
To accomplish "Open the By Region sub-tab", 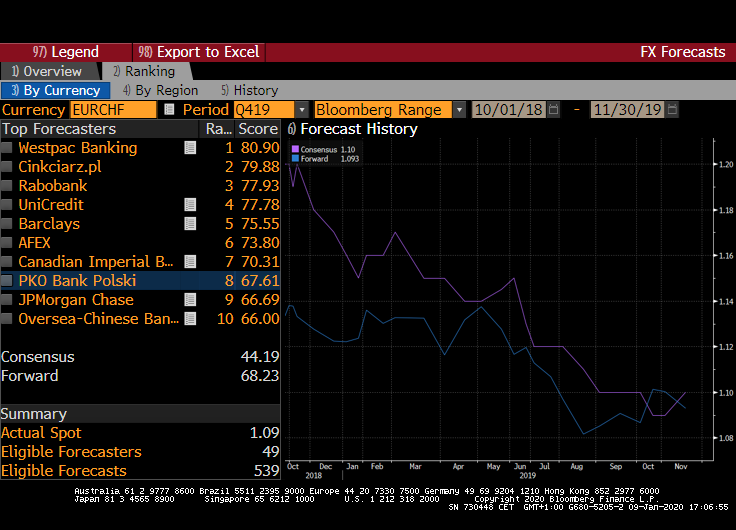I will (159, 90).
